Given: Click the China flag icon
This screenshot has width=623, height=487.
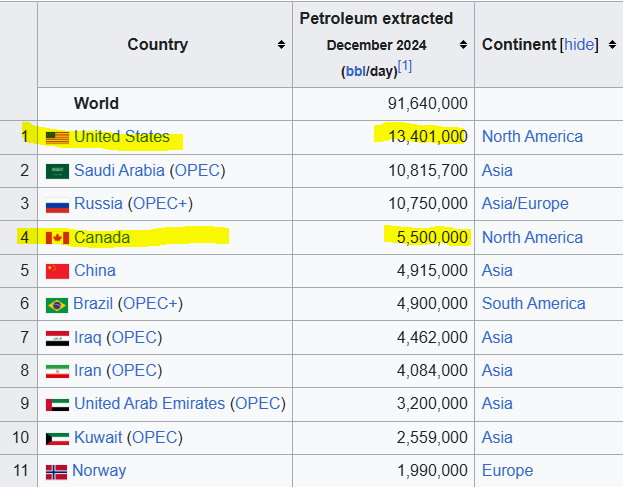Looking at the screenshot, I should click(57, 271).
